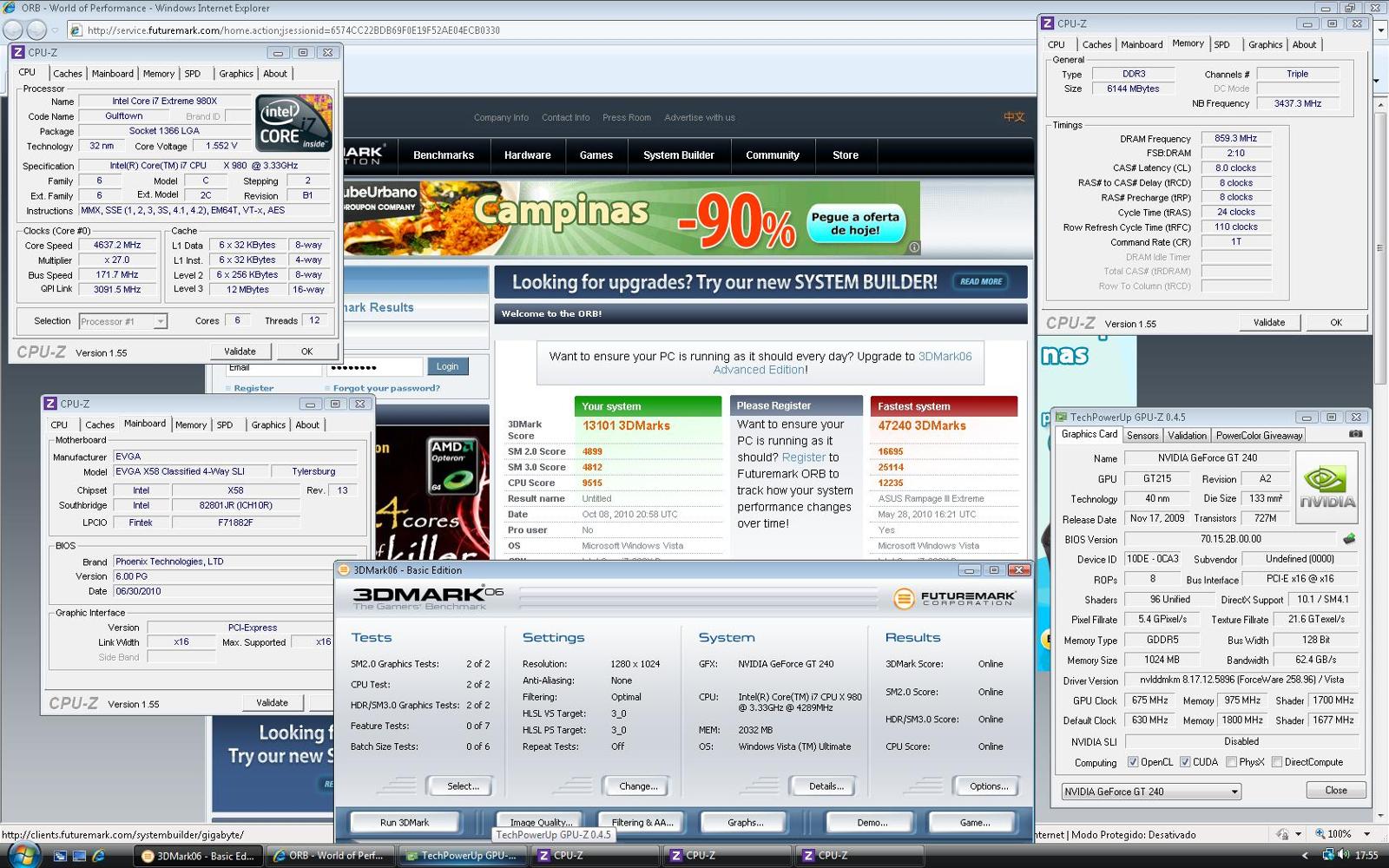The width and height of the screenshot is (1389, 868).
Task: Click Close button in GPU-Z
Action: (x=1336, y=790)
